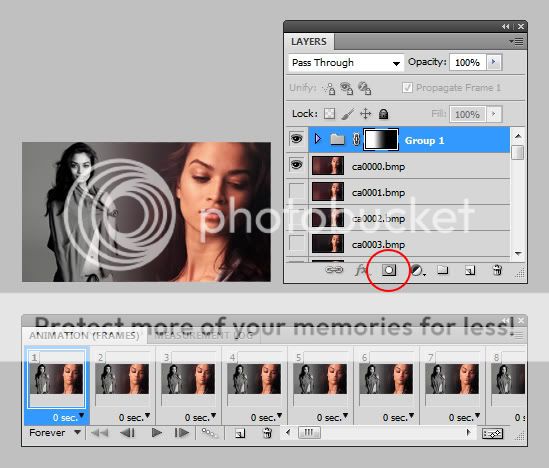Switch to Measurement Log tab
This screenshot has height=468, width=549.
coord(204,335)
